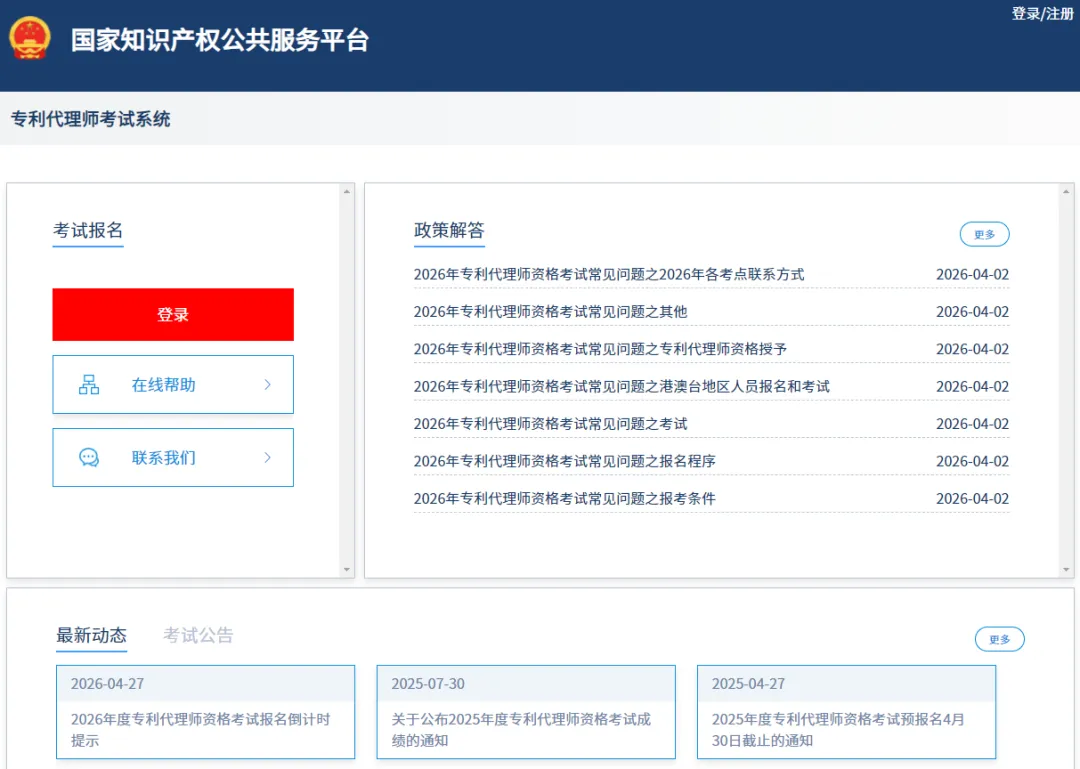Open FAQ 常见问题之考试
Viewport: 1080px width, 769px height.
point(550,423)
